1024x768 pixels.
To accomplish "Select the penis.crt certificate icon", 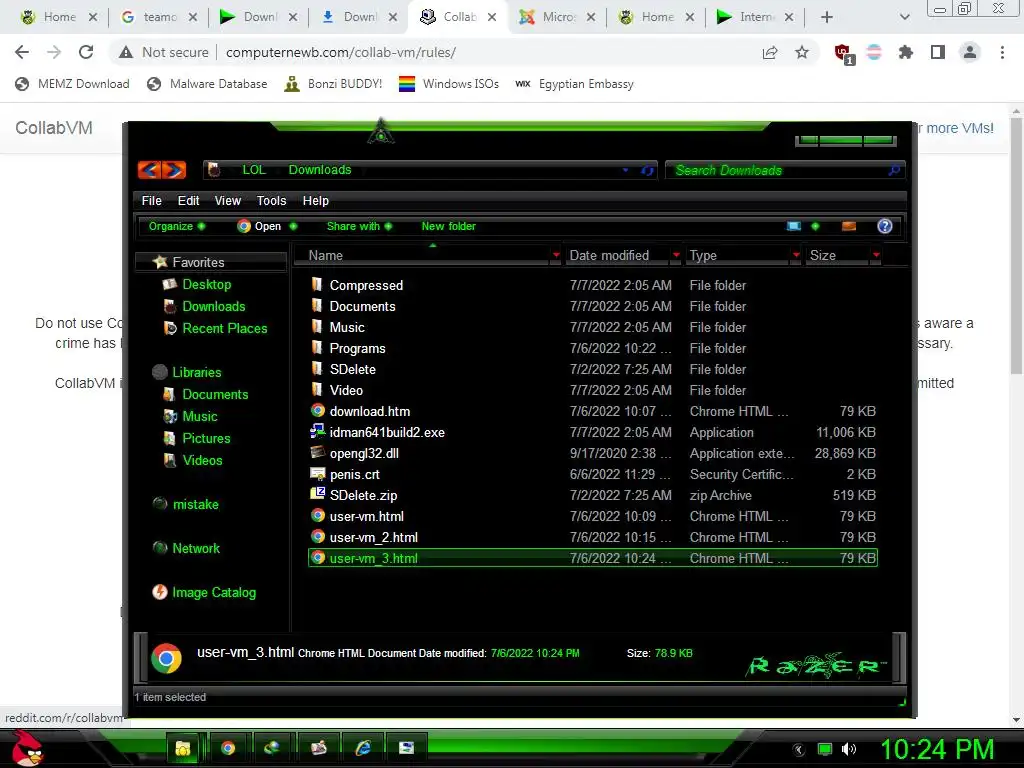I will click(317, 473).
